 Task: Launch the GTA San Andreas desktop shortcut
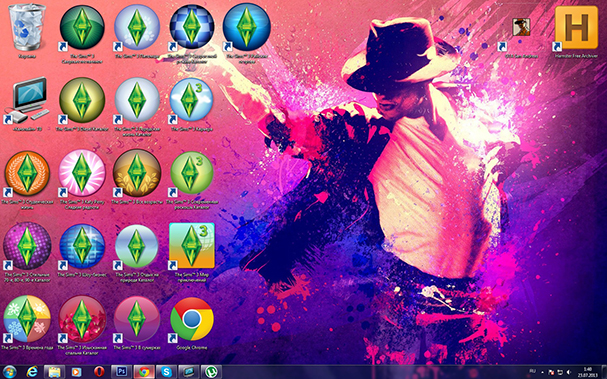[x=521, y=27]
